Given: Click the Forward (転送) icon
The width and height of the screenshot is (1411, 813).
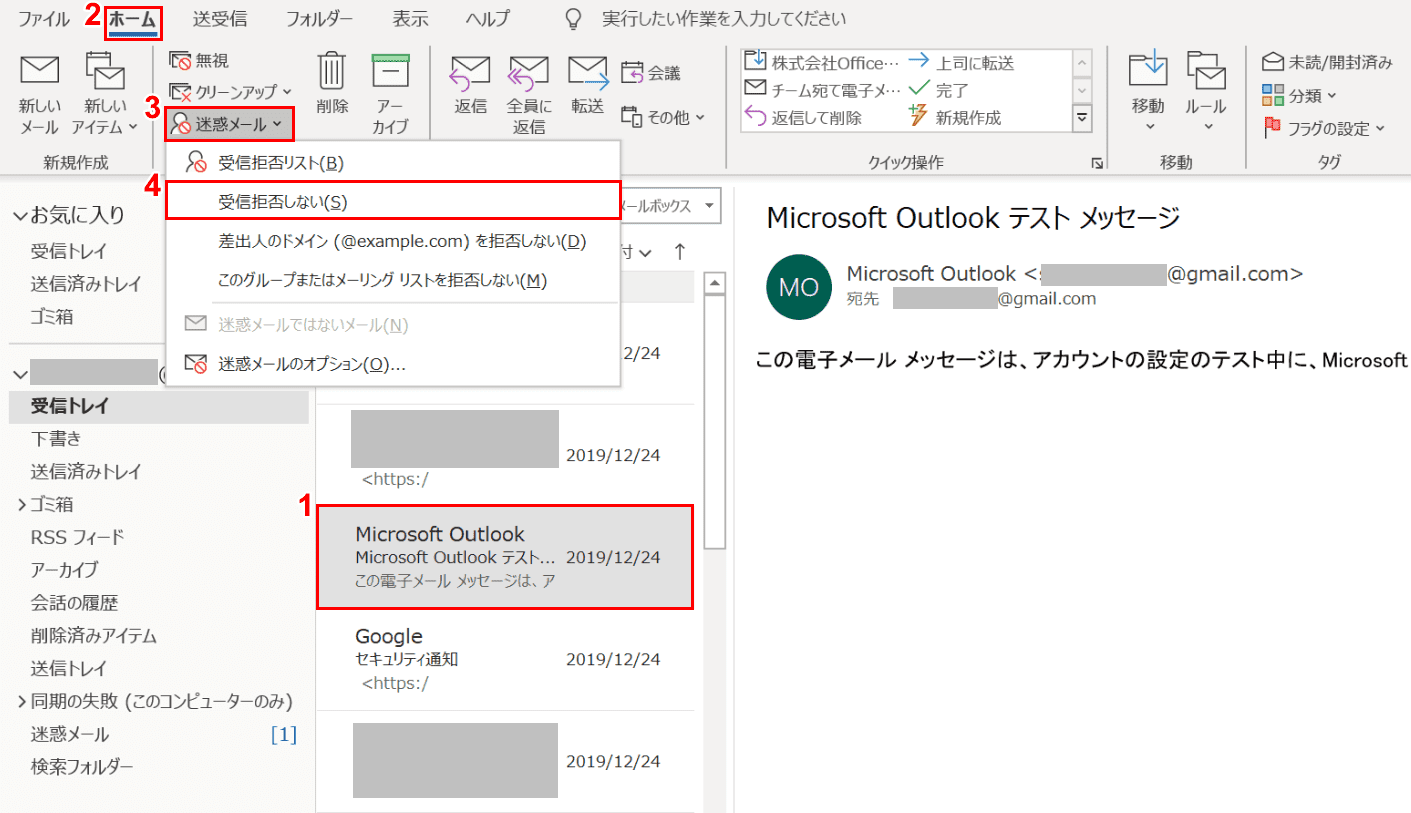Looking at the screenshot, I should coord(588,74).
